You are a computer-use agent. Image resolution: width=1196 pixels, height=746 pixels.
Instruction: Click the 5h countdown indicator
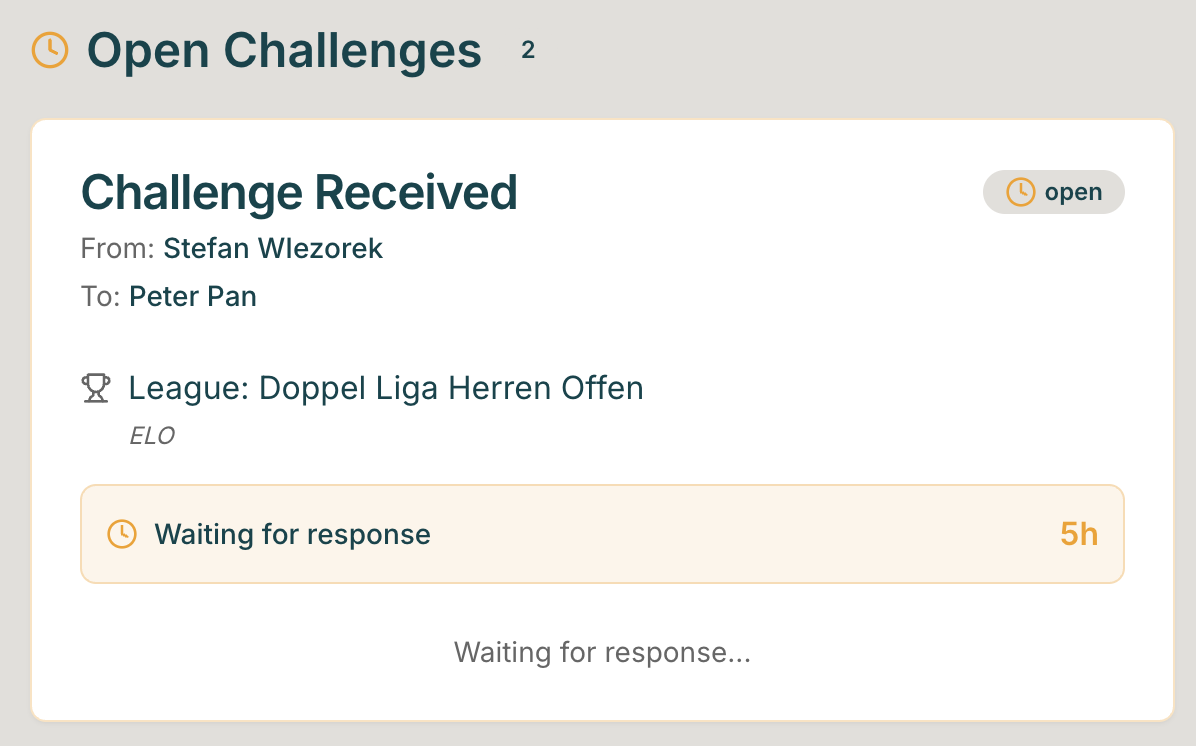pos(1078,534)
